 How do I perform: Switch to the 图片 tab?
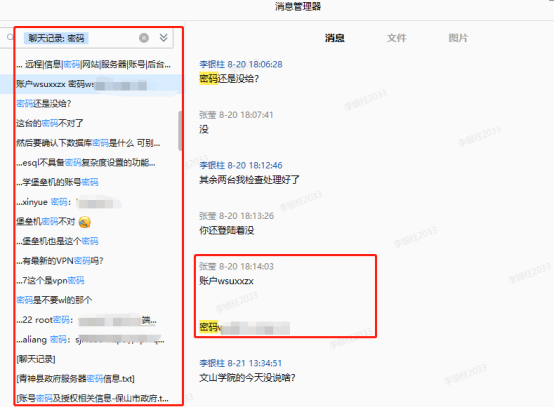458,38
